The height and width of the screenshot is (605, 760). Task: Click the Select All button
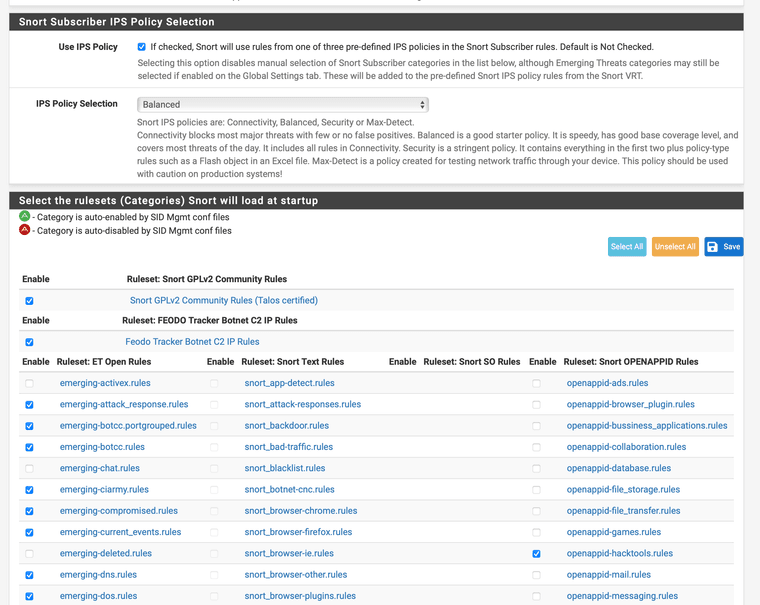[x=627, y=247]
